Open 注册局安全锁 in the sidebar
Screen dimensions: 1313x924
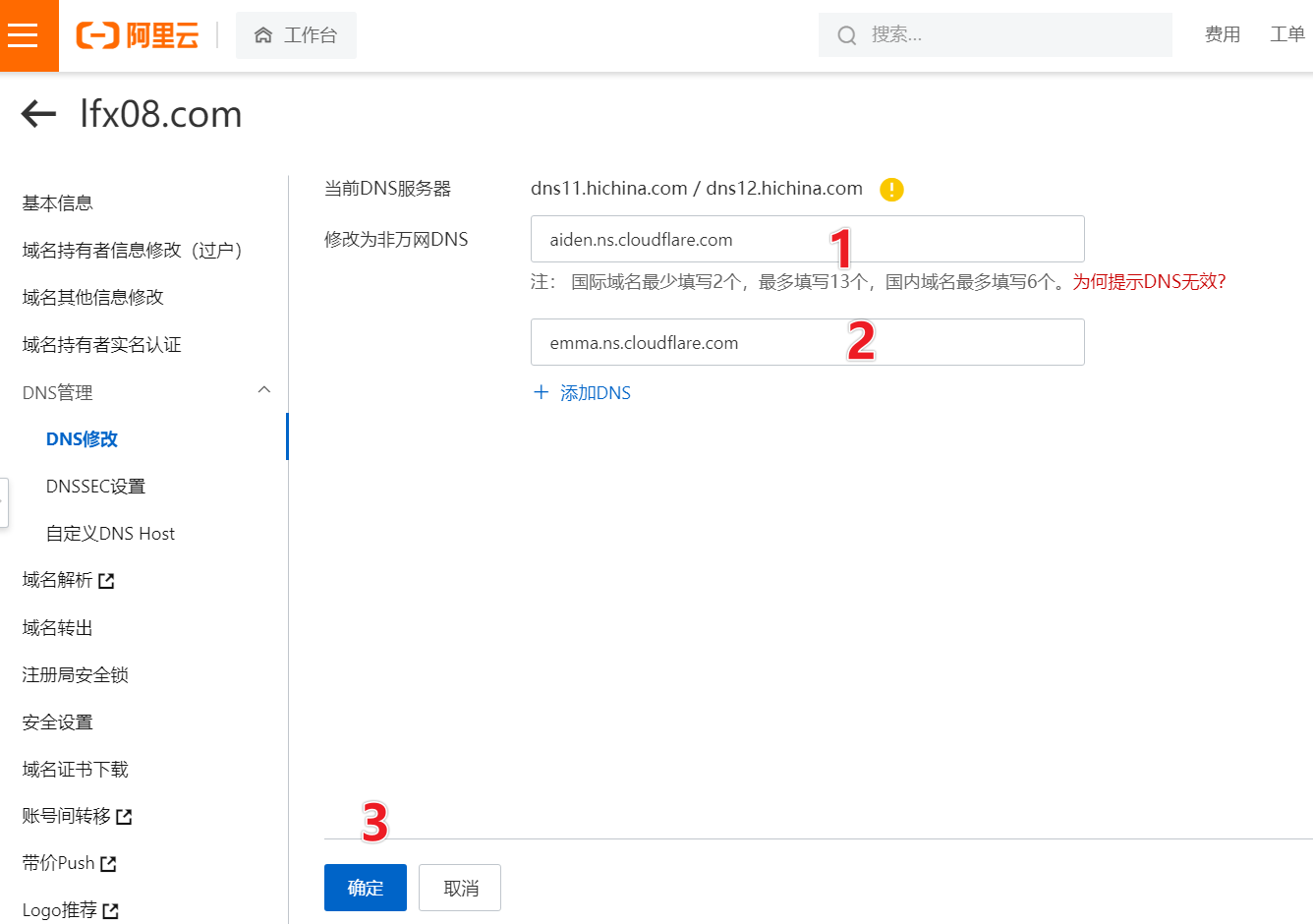(76, 675)
